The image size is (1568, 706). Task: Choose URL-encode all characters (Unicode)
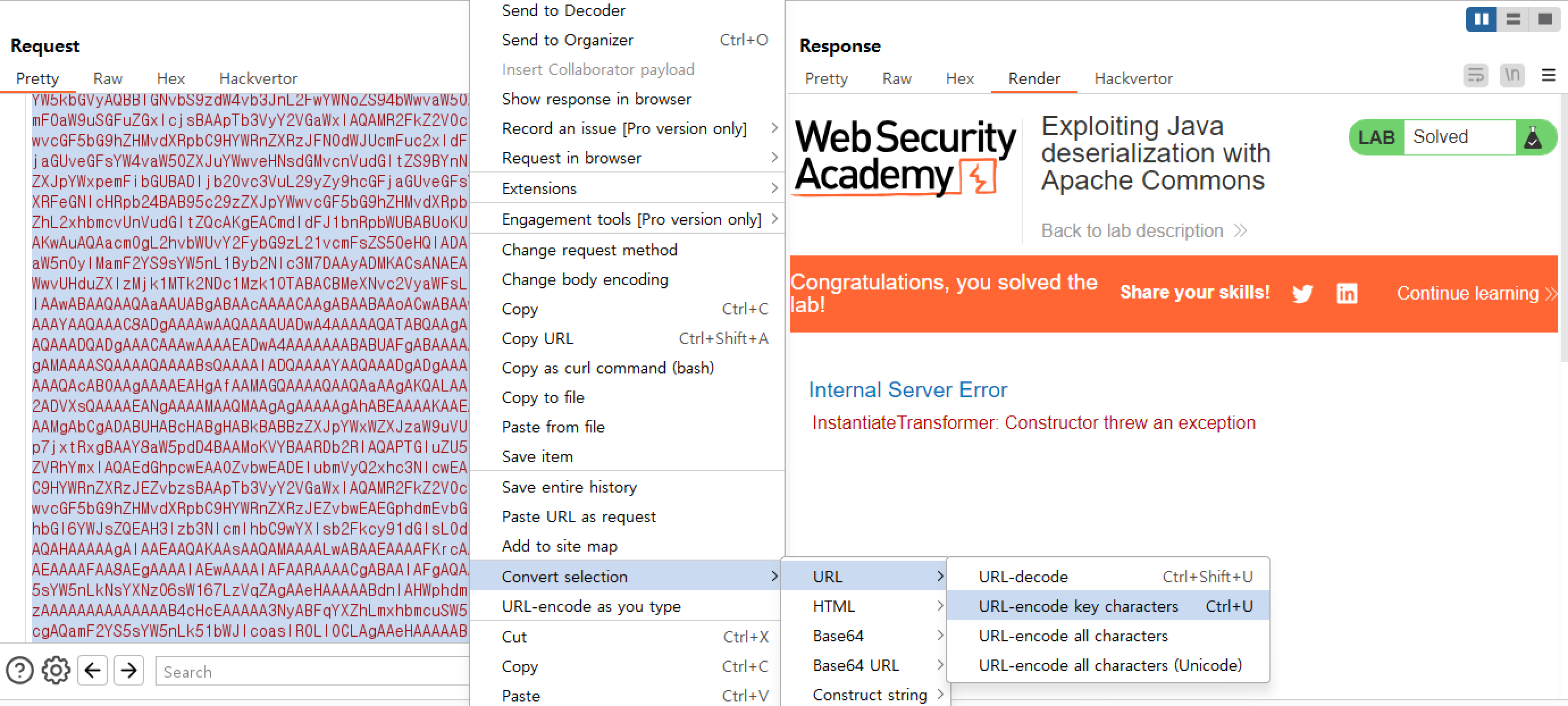1108,665
